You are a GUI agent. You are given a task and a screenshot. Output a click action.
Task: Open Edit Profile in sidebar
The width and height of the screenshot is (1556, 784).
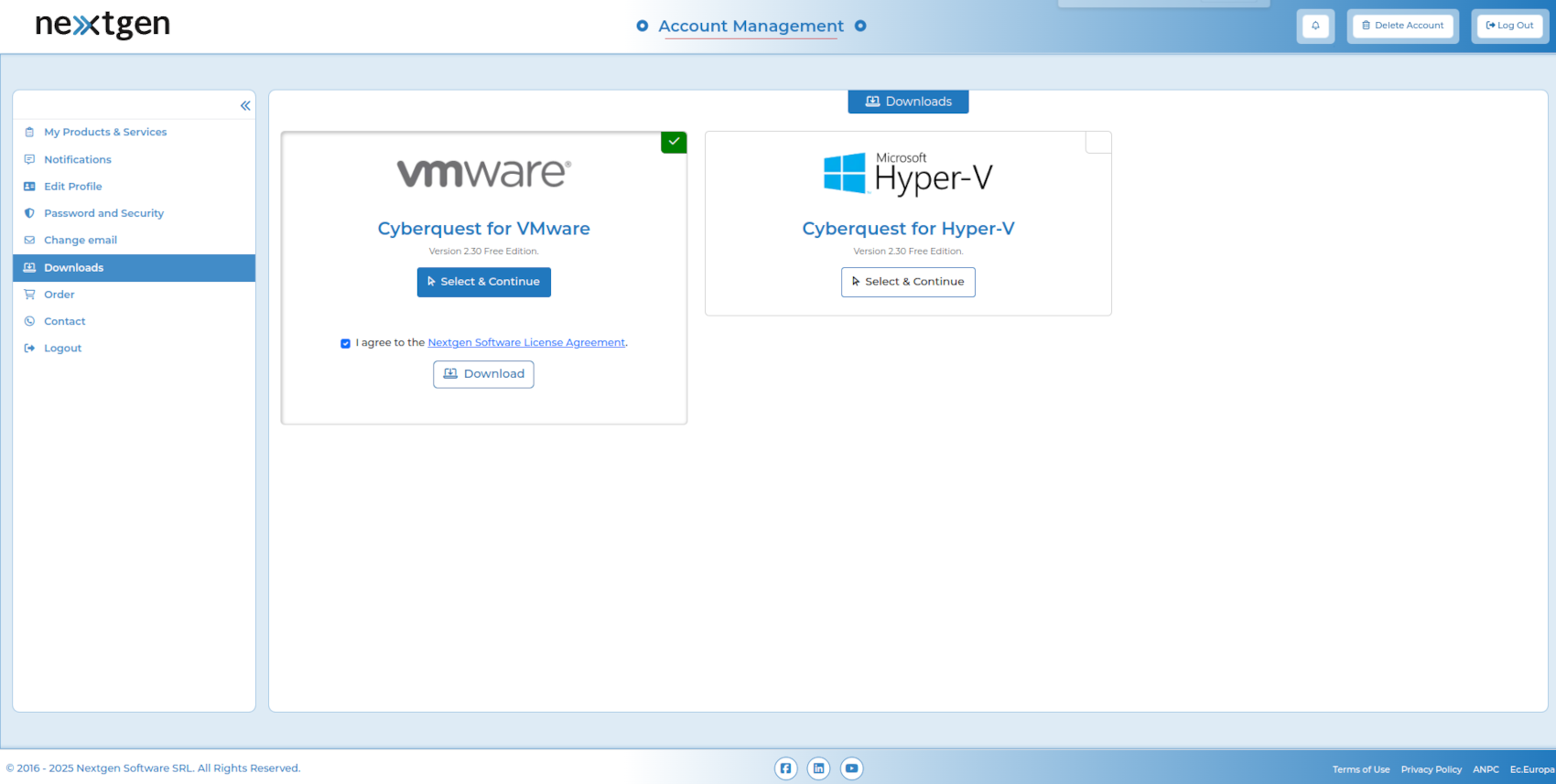(x=72, y=187)
